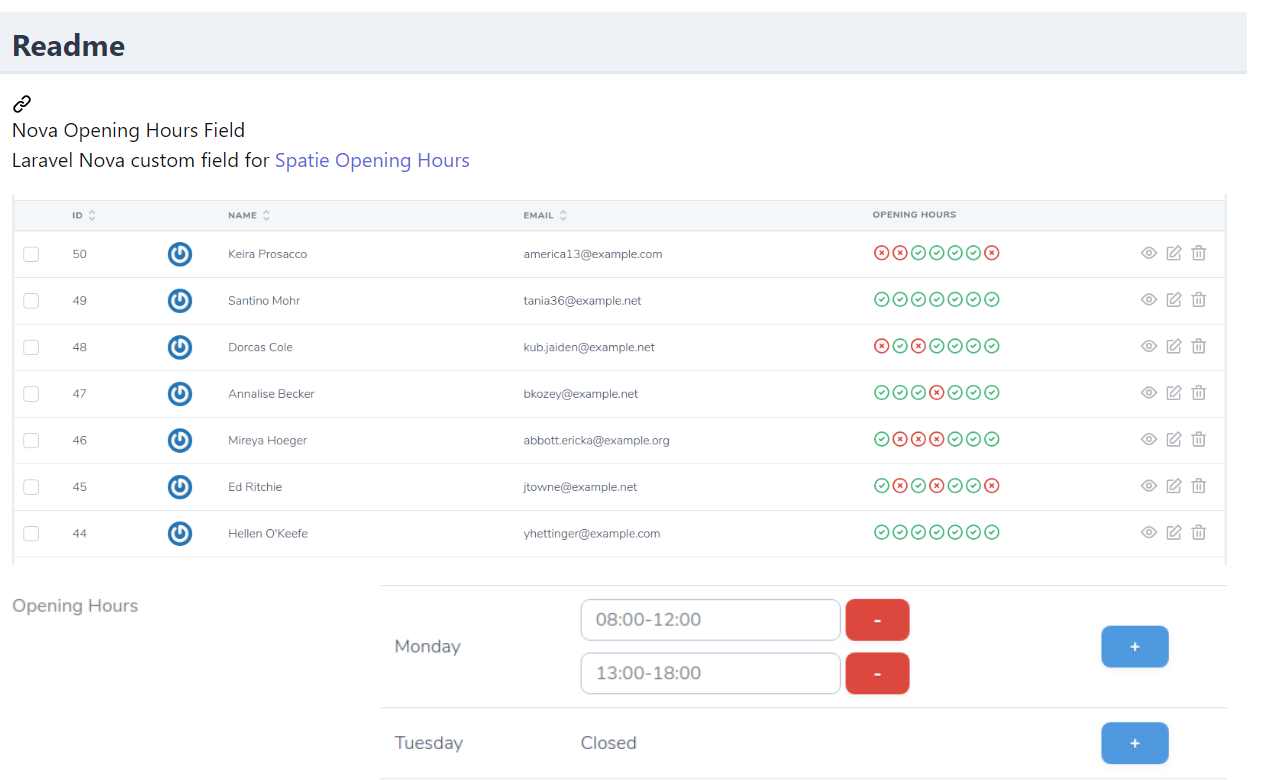Click email tania36@example.net
1276x780 pixels.
580,301
